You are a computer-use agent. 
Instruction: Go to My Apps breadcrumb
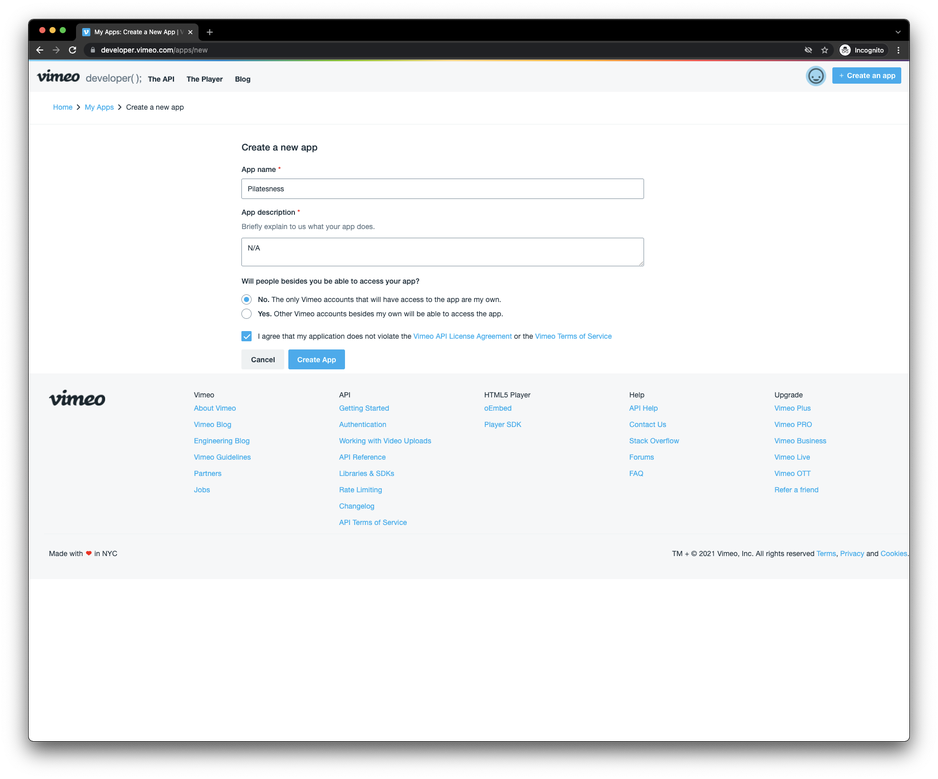(99, 107)
